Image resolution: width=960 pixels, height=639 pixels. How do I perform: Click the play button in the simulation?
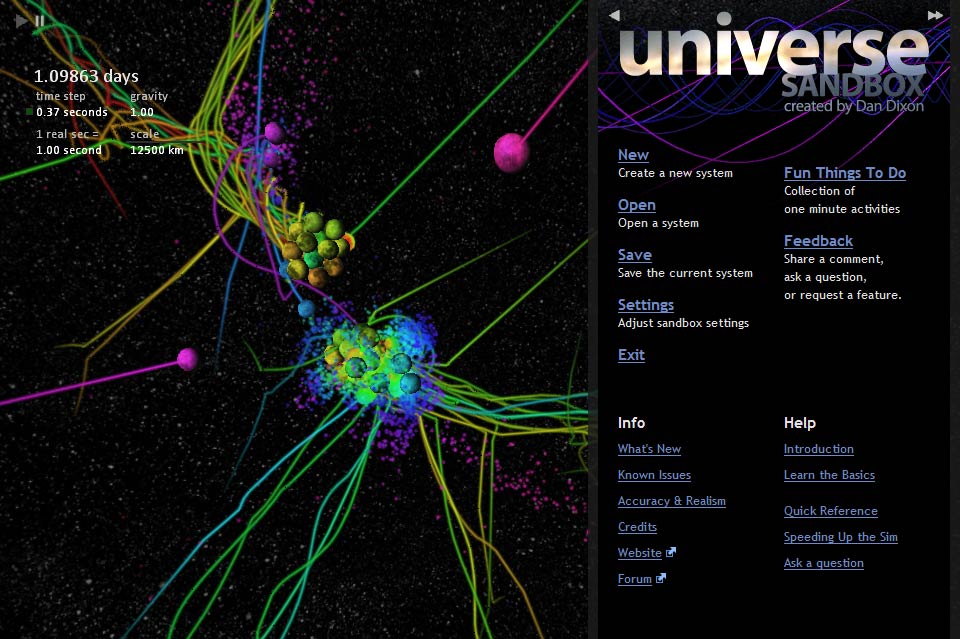21,21
